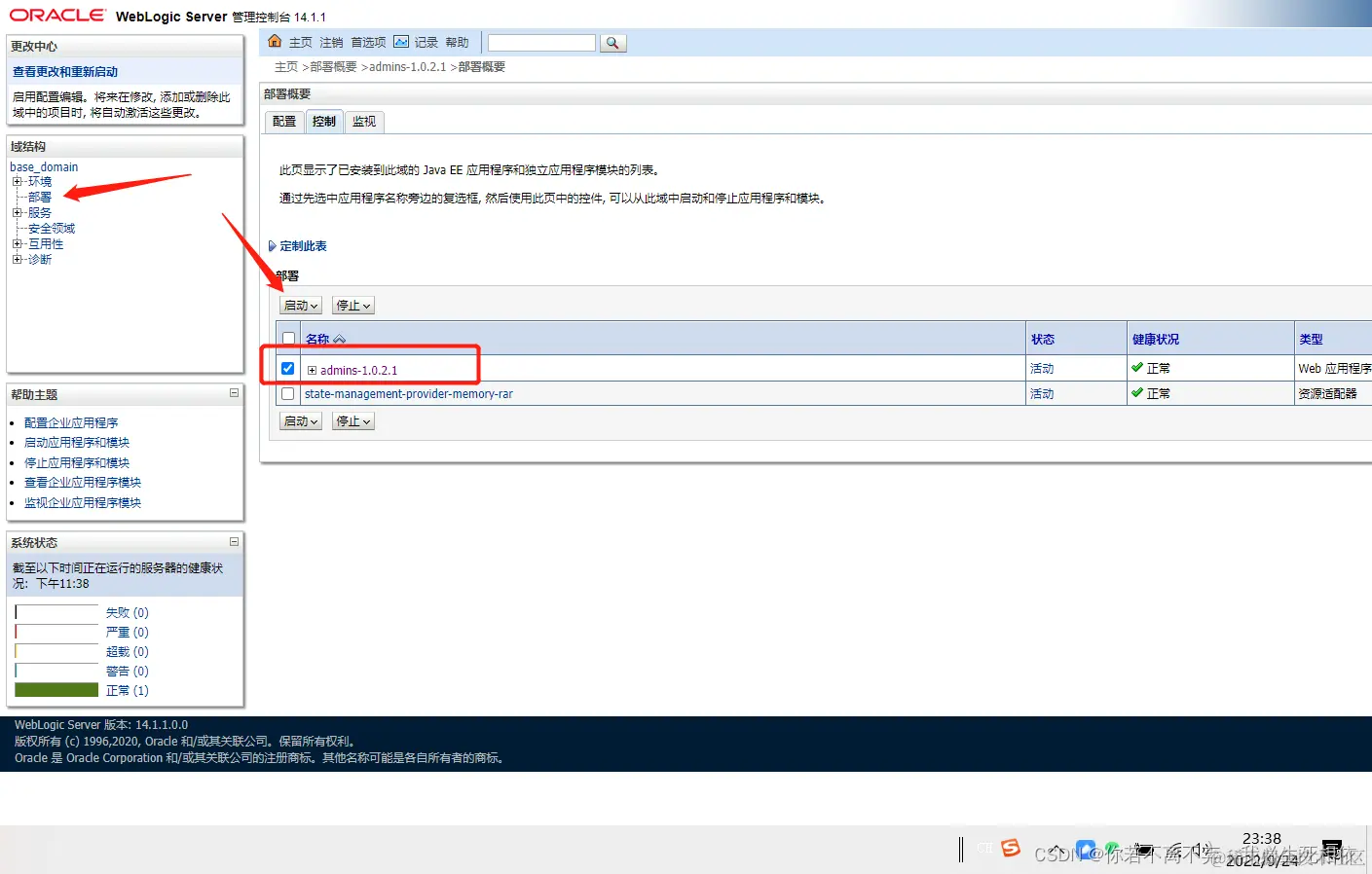Collapse the 帮助主题 panel via its minimize icon

tap(234, 393)
